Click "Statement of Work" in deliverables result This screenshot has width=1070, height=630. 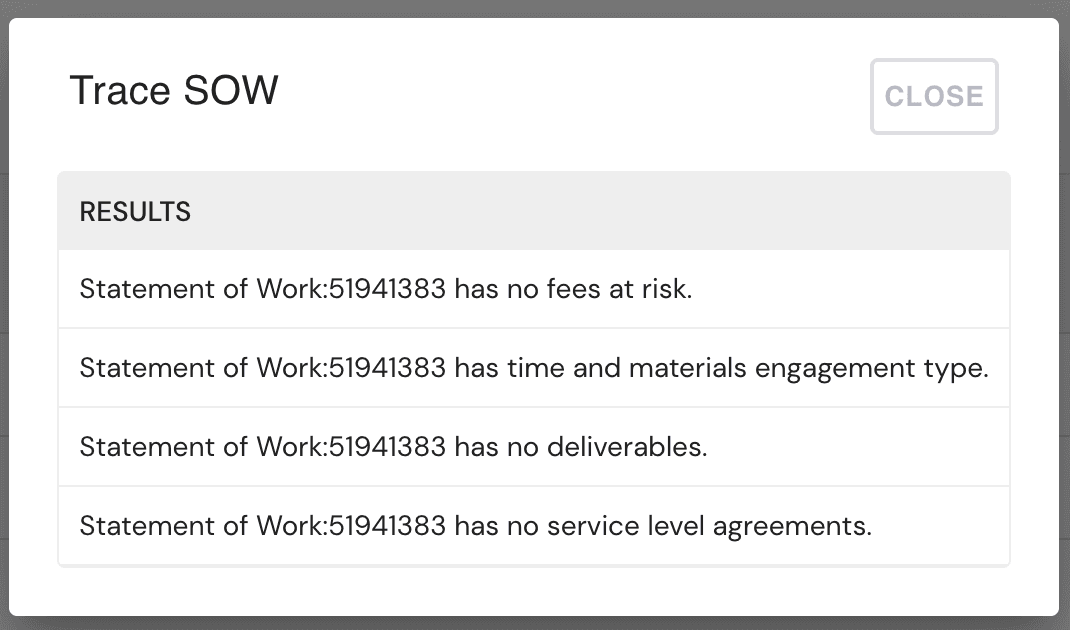point(203,447)
